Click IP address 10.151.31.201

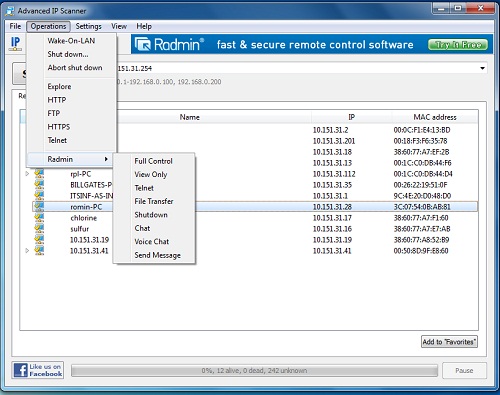[x=334, y=141]
